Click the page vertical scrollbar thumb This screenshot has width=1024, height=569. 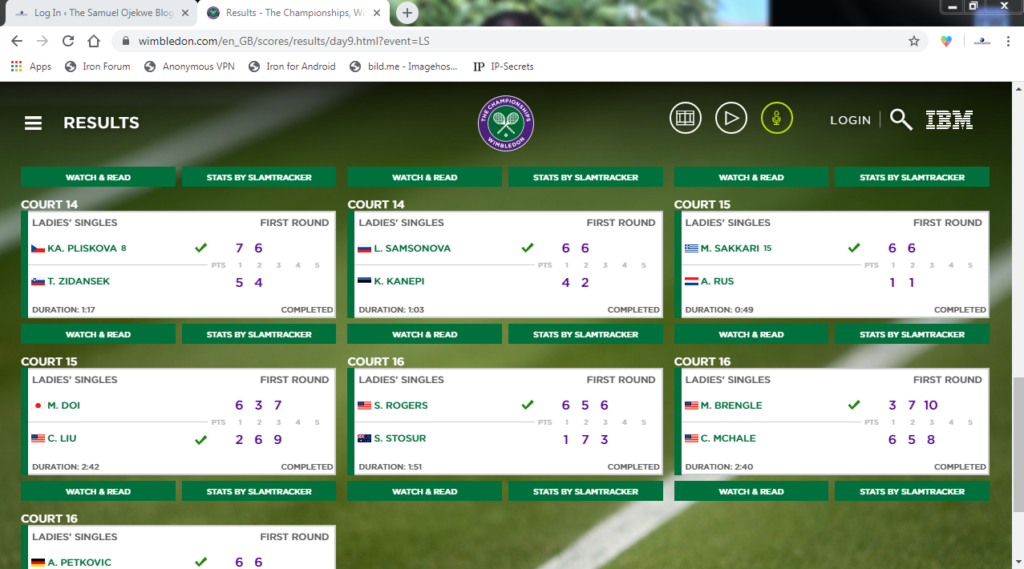(x=1018, y=444)
